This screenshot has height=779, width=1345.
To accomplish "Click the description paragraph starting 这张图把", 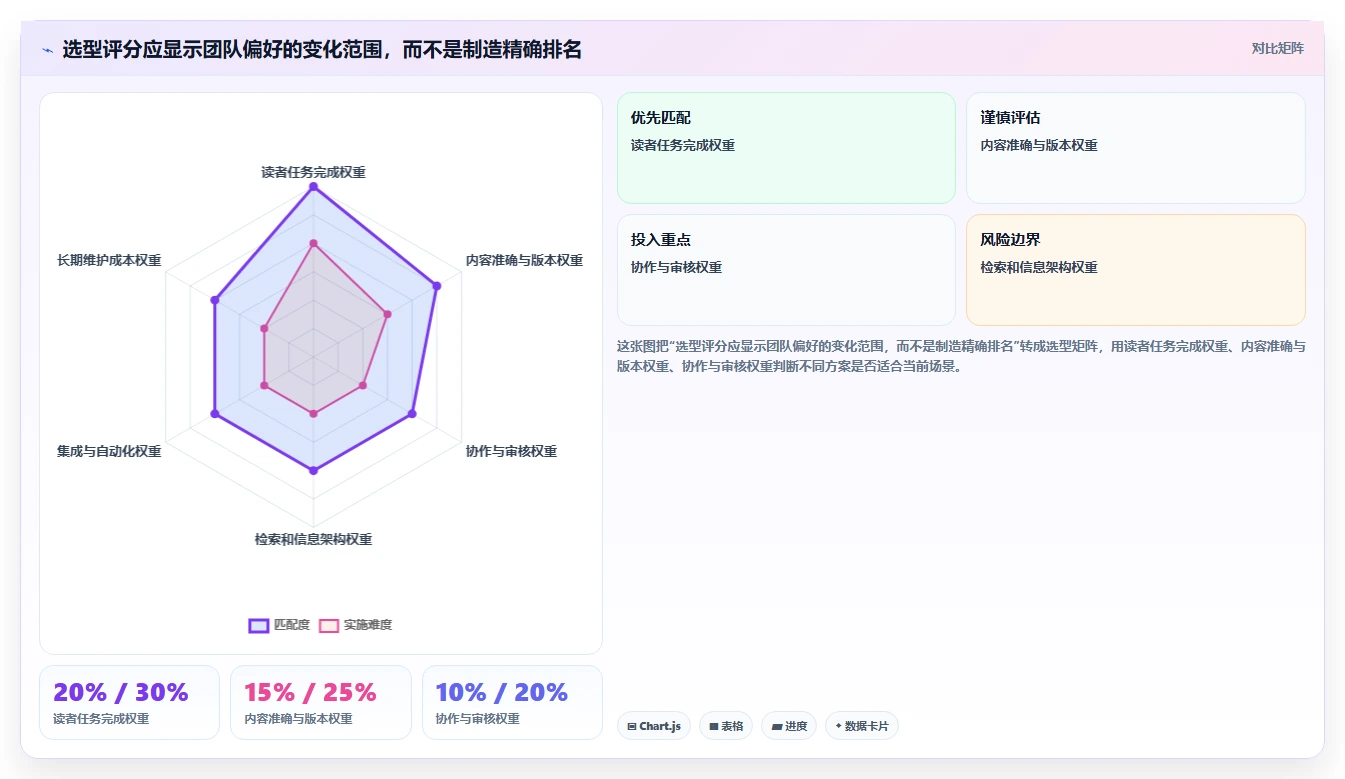I will 961,356.
